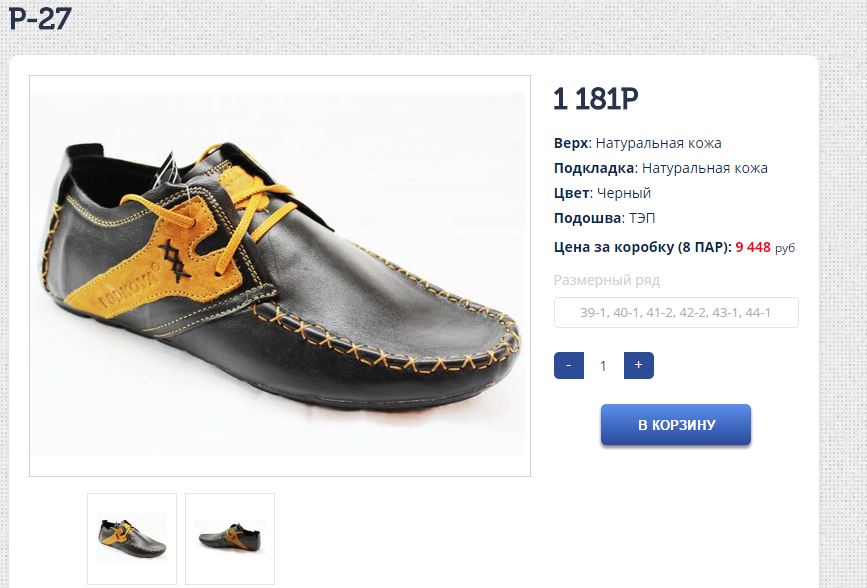Click the Цвет: Черный line

point(602,193)
